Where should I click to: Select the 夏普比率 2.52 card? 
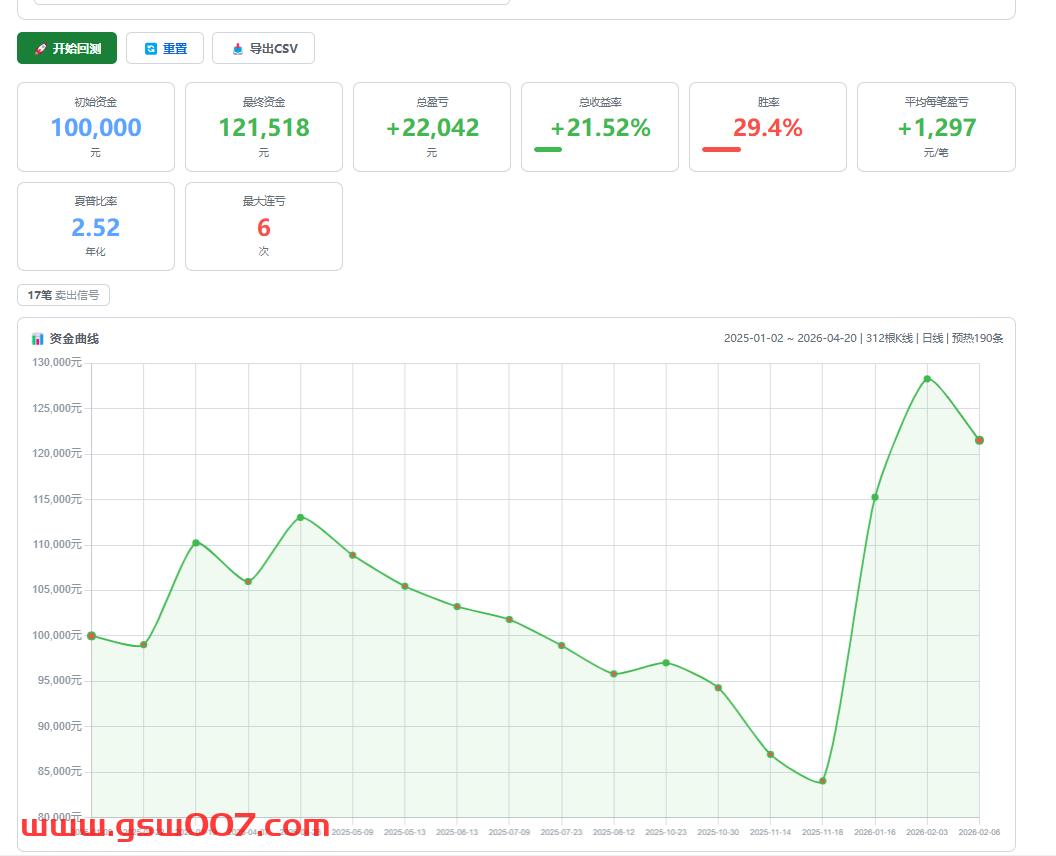(x=96, y=226)
